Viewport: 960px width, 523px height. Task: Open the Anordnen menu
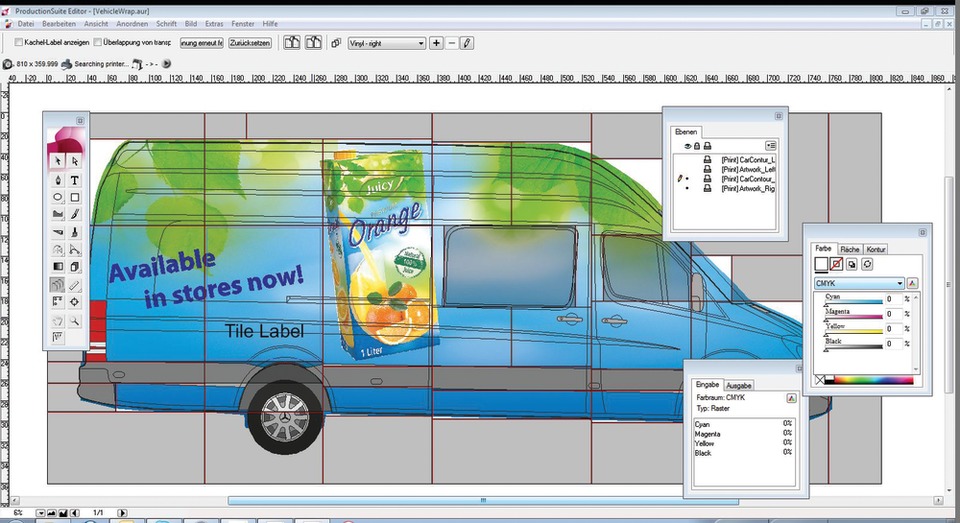click(132, 24)
